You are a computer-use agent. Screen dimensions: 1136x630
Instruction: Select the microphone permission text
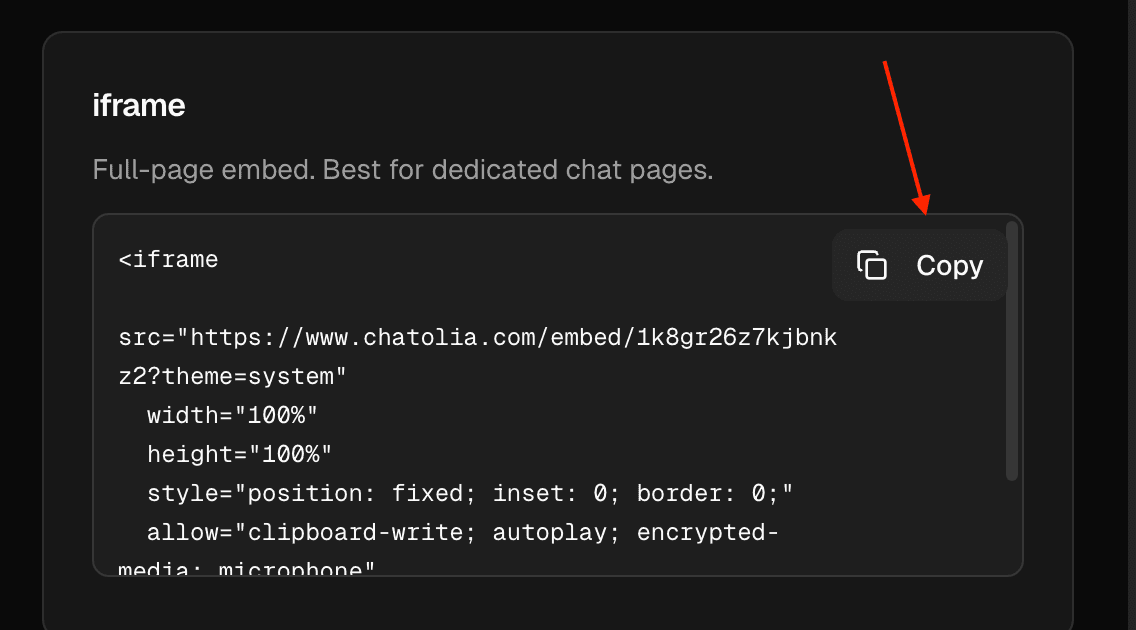[x=290, y=570]
